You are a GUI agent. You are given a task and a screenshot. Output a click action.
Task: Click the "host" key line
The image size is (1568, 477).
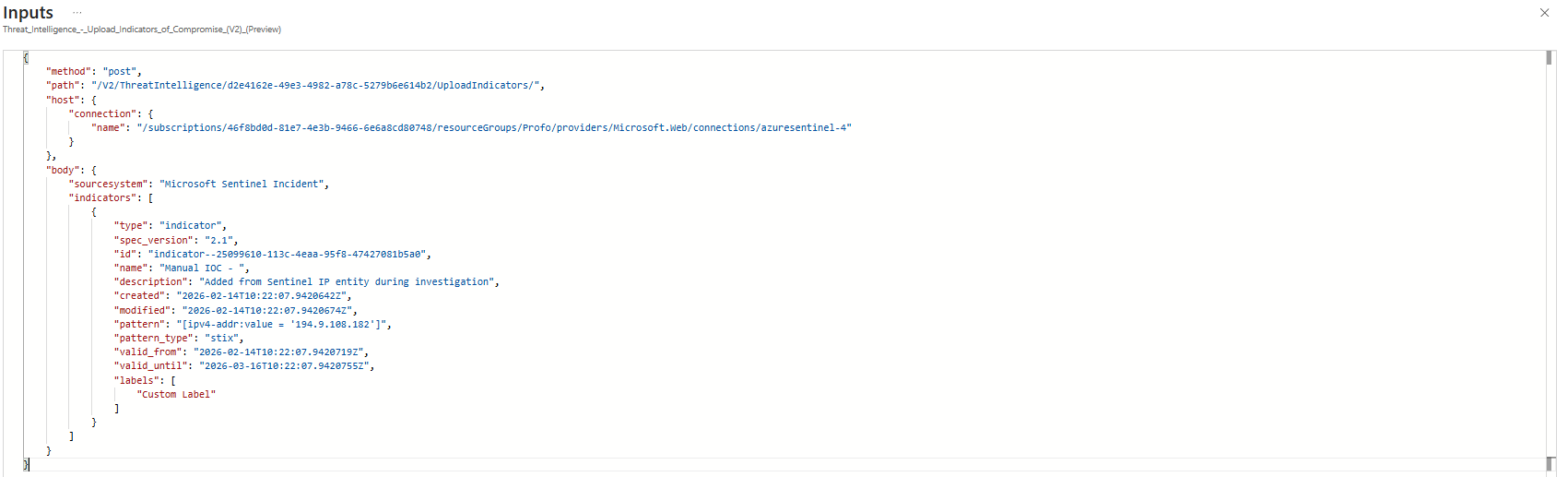[64, 100]
